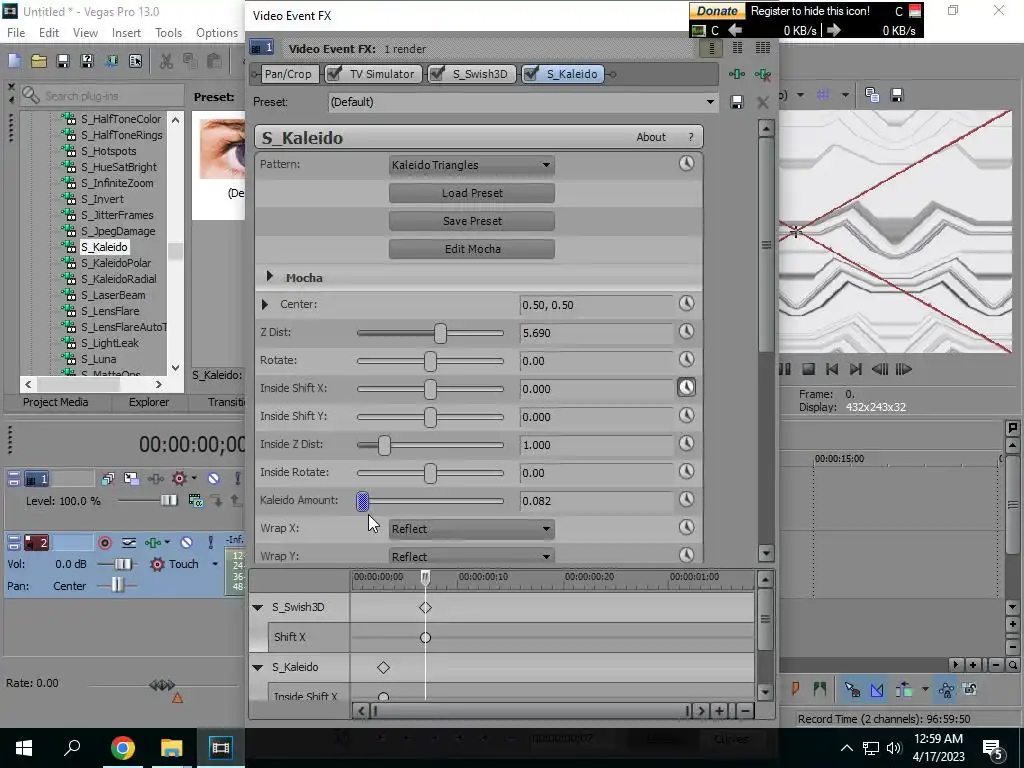1024x768 pixels.
Task: Open the Wrap Y Reflect dropdown
Action: click(x=472, y=556)
